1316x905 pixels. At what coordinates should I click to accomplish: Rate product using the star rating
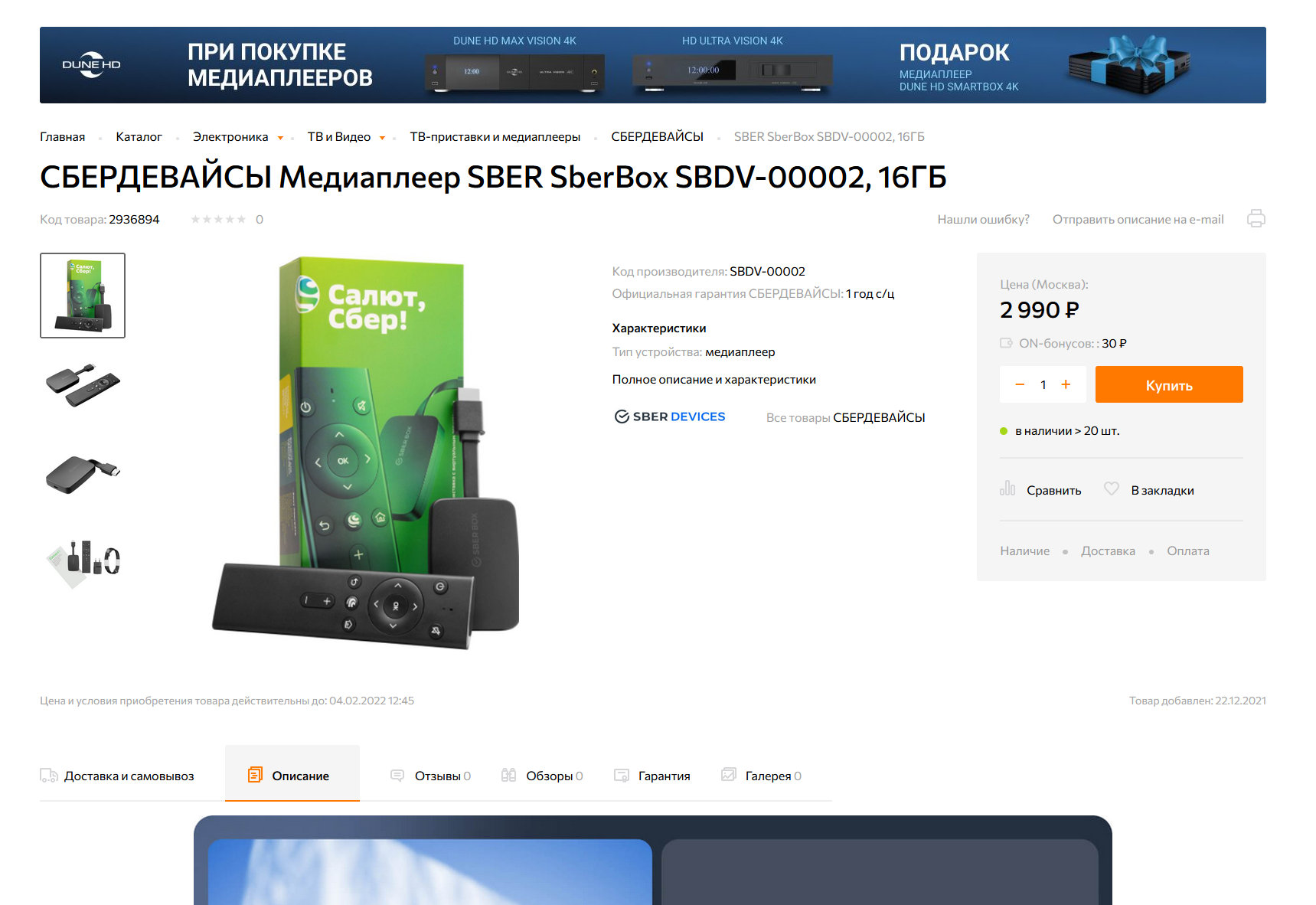click(x=218, y=219)
